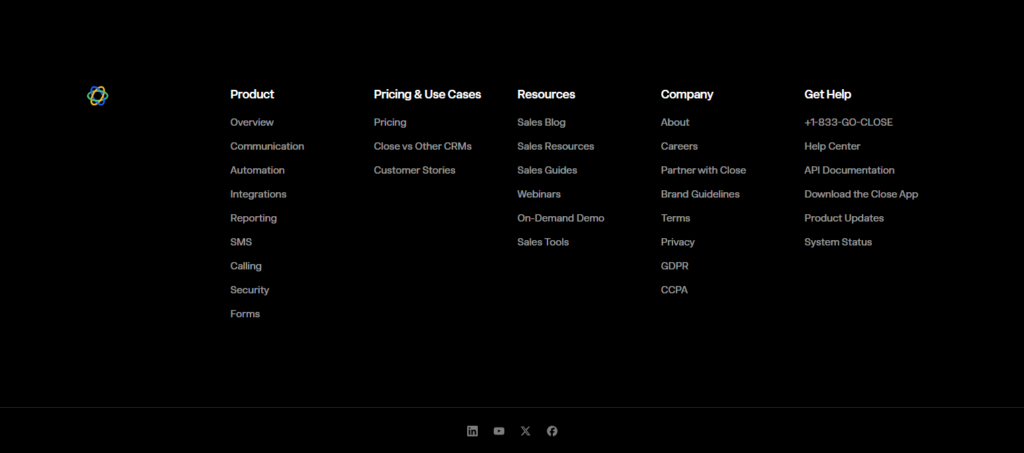Viewport: 1024px width, 453px height.
Task: Open API Documentation
Action: click(849, 170)
